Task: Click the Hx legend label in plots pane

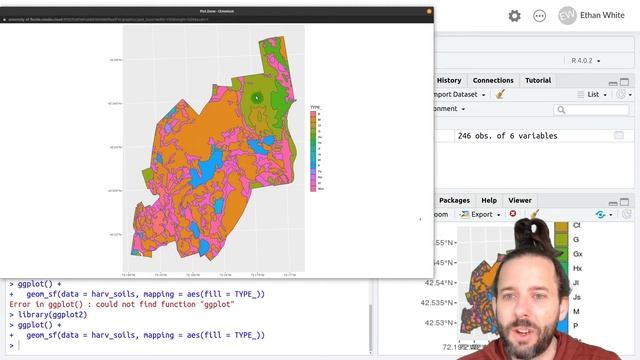Action: (577, 268)
